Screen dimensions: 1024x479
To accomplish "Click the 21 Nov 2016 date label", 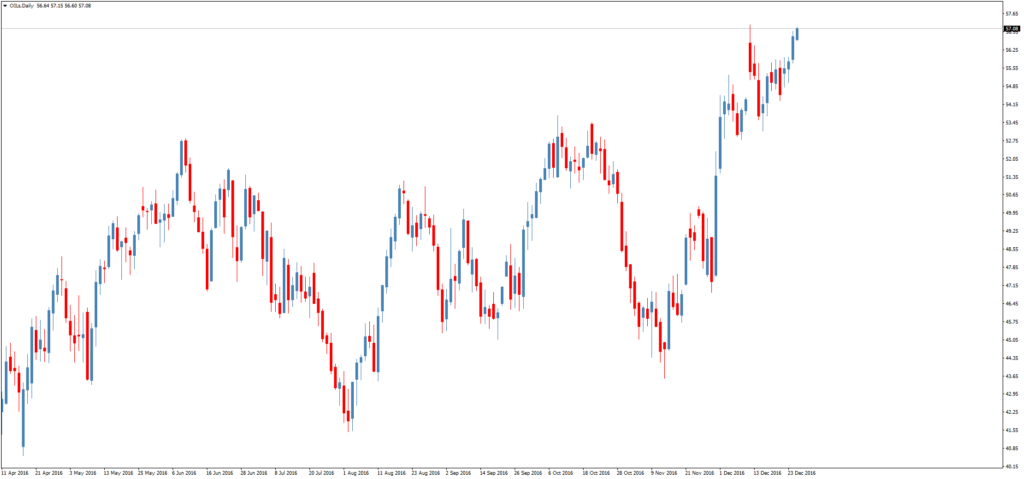I will [x=698, y=472].
